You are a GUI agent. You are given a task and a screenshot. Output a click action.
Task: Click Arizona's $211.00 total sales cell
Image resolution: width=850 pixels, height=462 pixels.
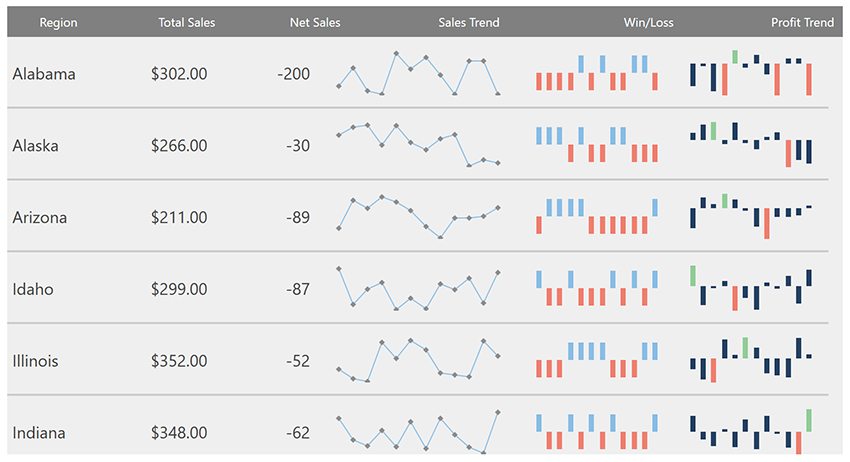point(179,218)
